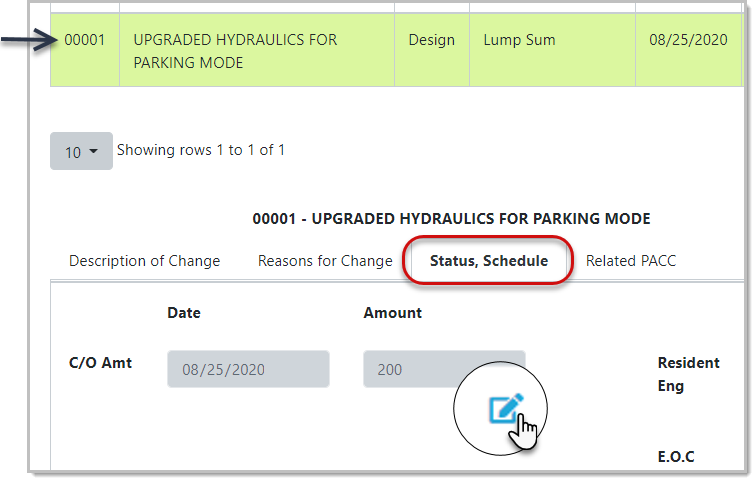This screenshot has height=482, width=756.
Task: Click the C/O Amt label
Action: (100, 362)
